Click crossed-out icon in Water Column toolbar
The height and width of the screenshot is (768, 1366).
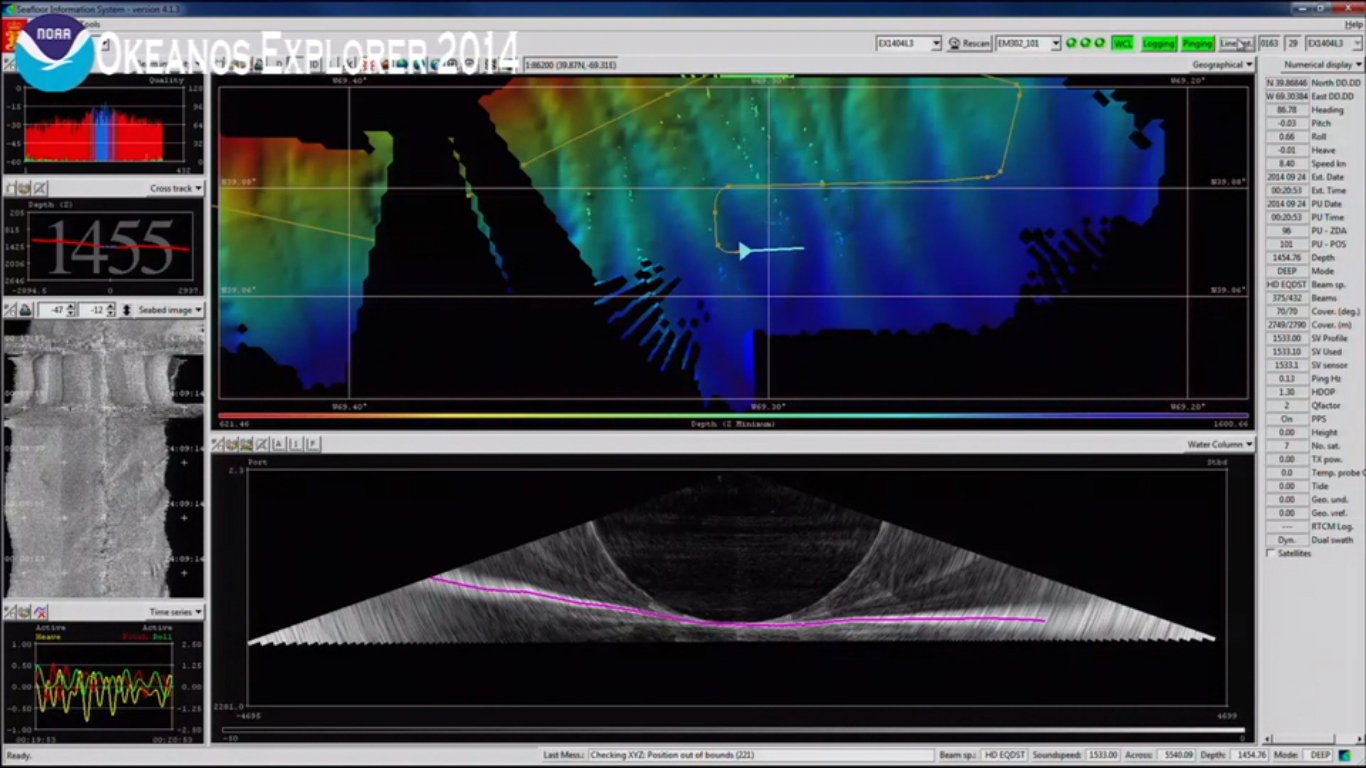(262, 444)
